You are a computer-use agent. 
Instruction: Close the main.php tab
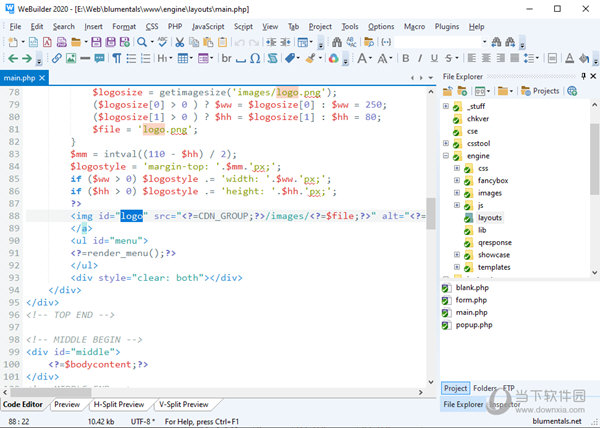click(x=42, y=78)
